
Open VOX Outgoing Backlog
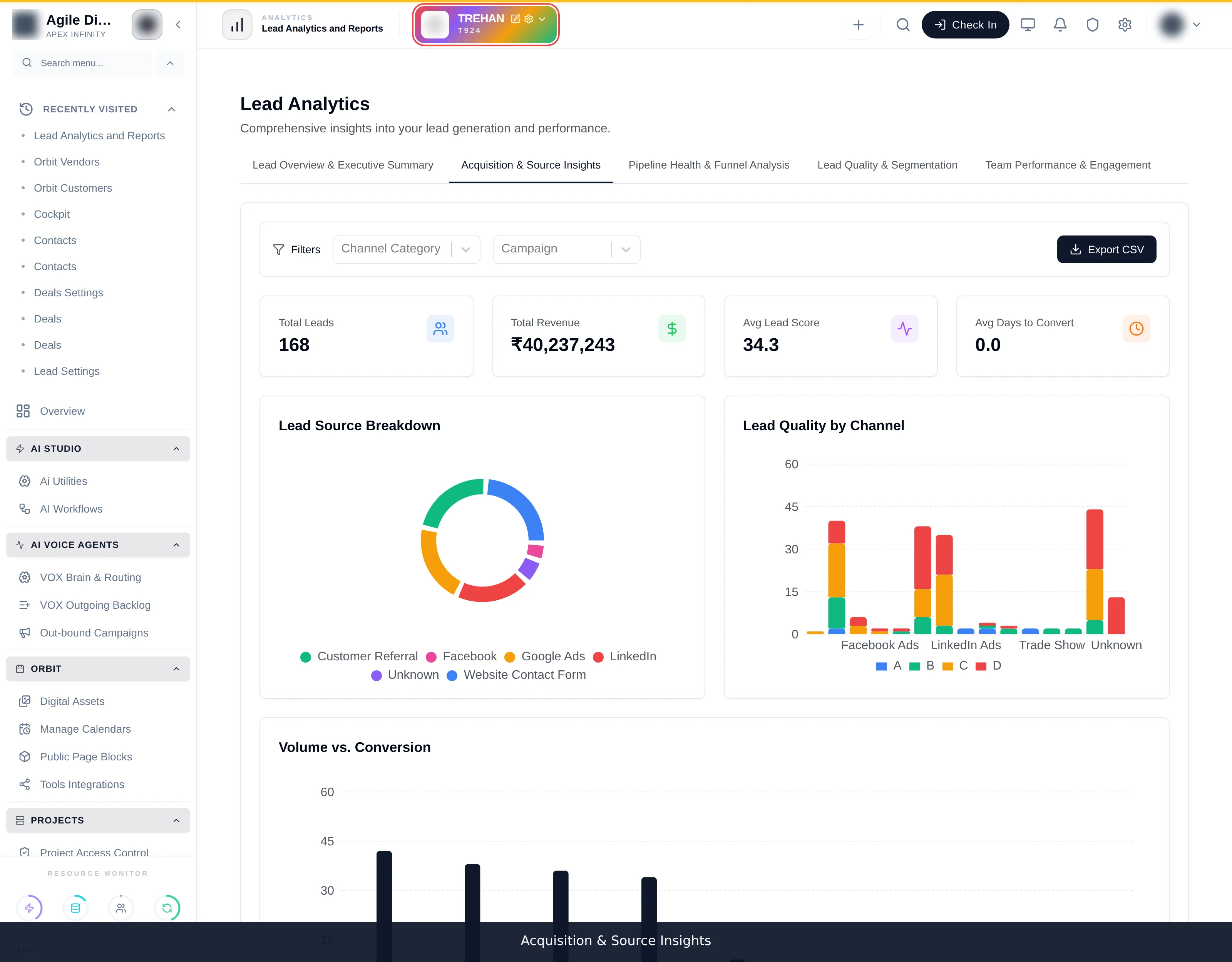98,605
